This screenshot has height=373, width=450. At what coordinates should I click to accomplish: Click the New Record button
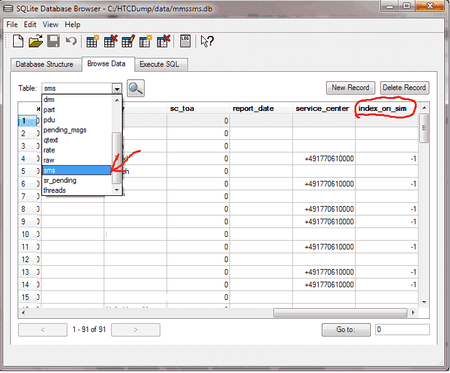click(350, 88)
